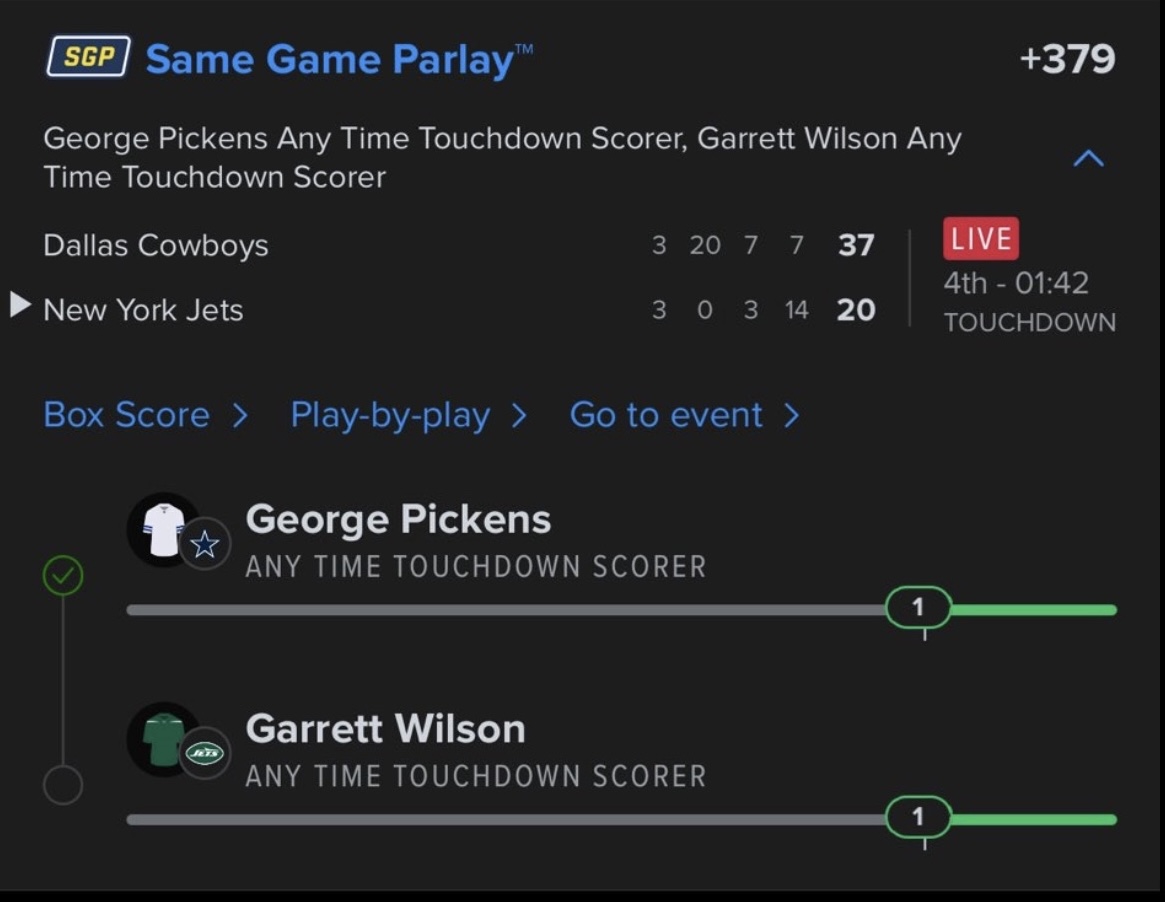Click the empty status circle for Garrett Wilson

[63, 785]
